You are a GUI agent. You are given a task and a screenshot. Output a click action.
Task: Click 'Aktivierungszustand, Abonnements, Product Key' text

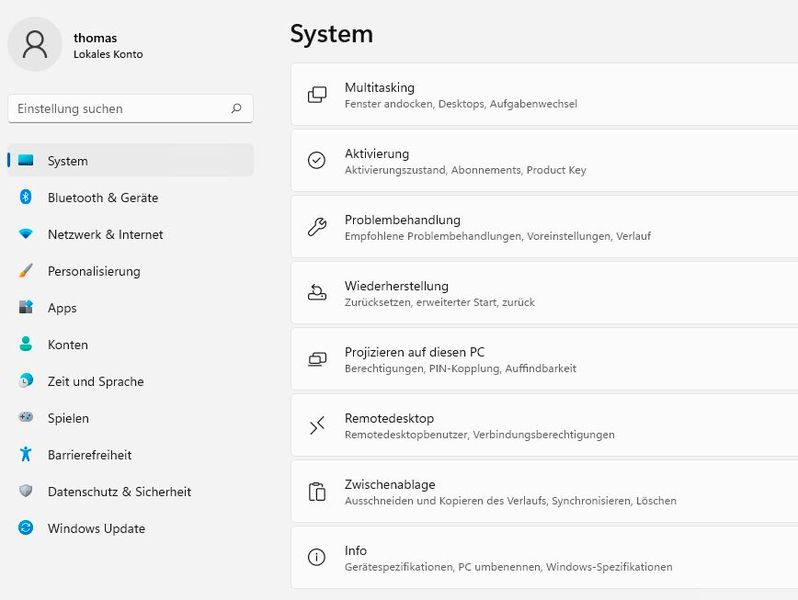465,170
